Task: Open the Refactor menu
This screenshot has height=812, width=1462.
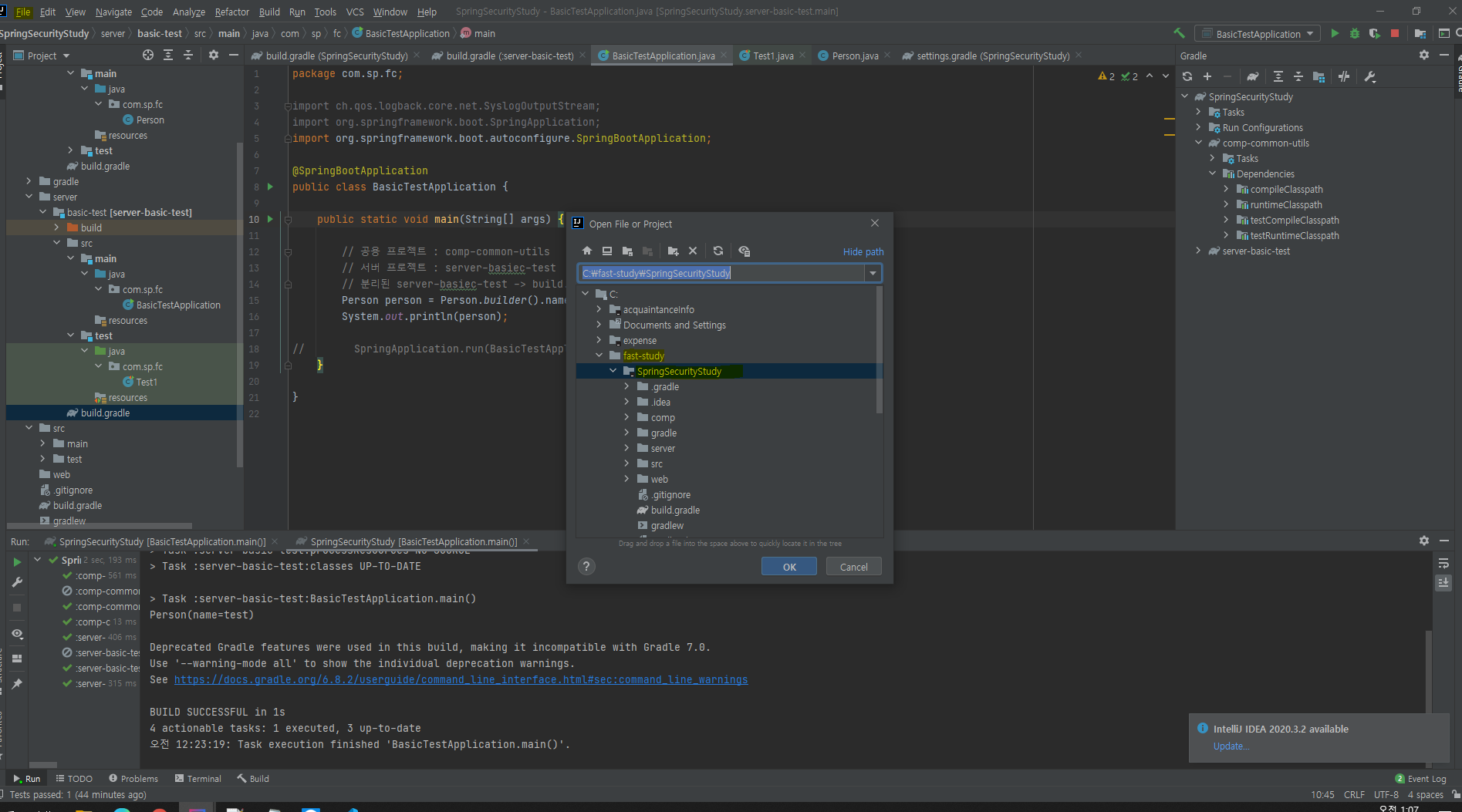Action: (x=231, y=12)
